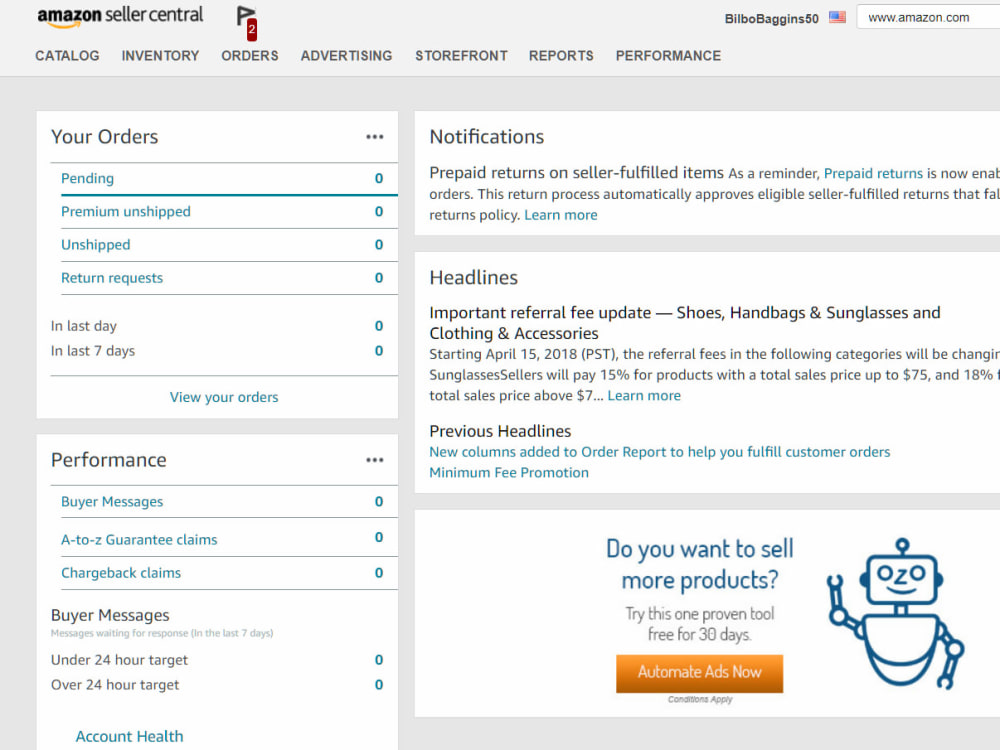Open the INVENTORY menu
The image size is (1000, 750).
tap(160, 56)
